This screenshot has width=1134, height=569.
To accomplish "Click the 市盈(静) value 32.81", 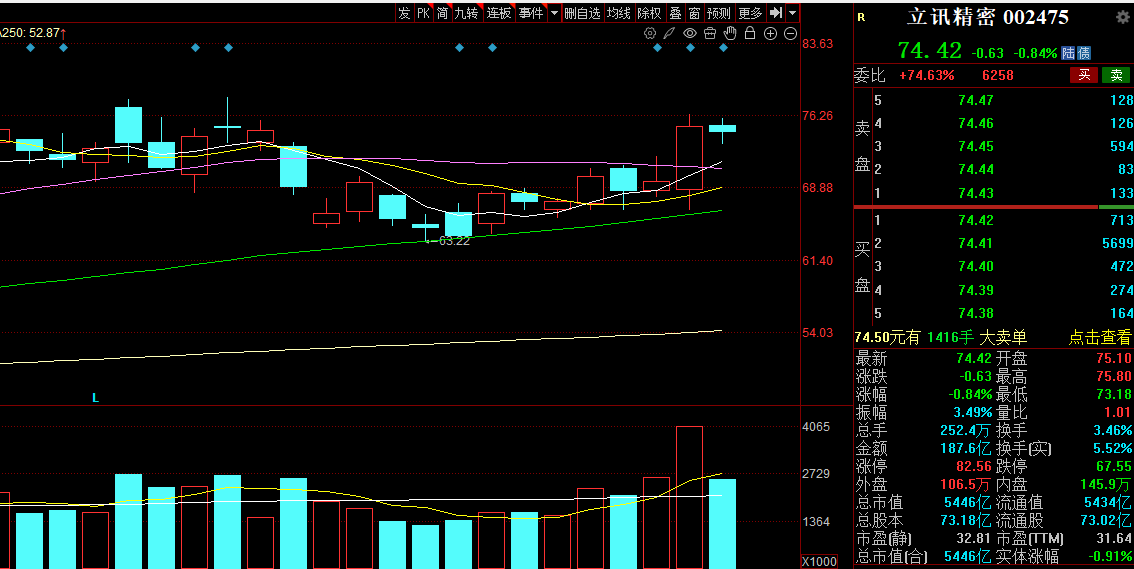I will coord(974,539).
